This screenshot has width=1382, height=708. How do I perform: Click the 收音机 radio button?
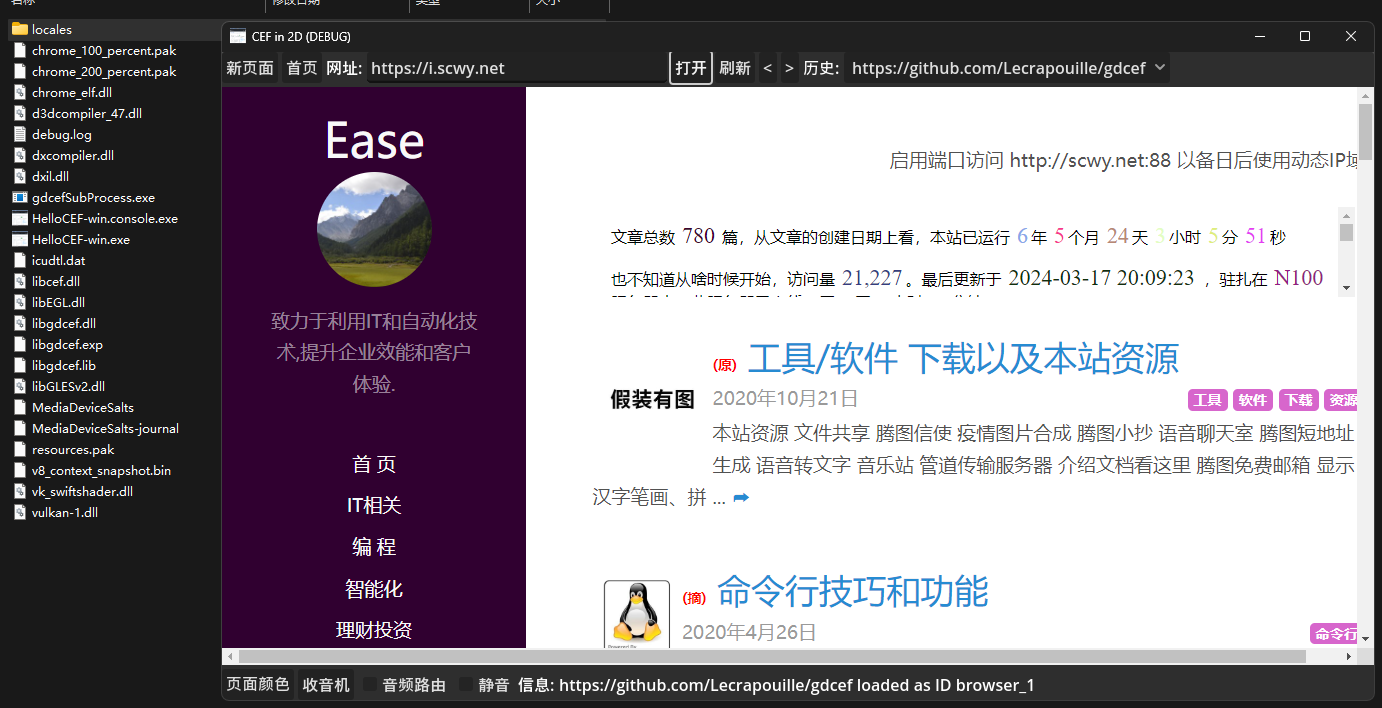(x=326, y=685)
